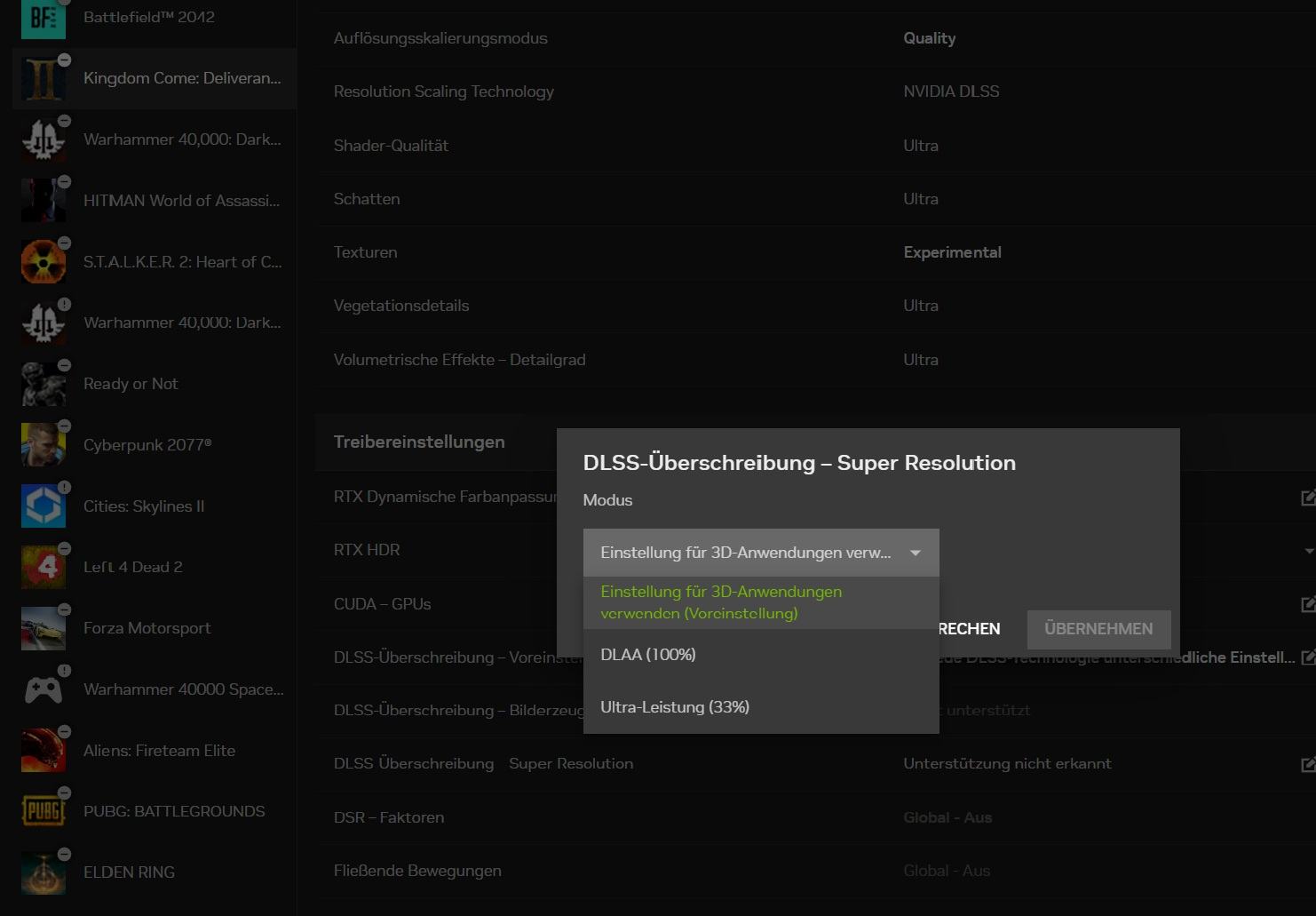Image resolution: width=1316 pixels, height=916 pixels.
Task: Click Auflösungsskalierungsmodus Quality value
Action: [930, 38]
